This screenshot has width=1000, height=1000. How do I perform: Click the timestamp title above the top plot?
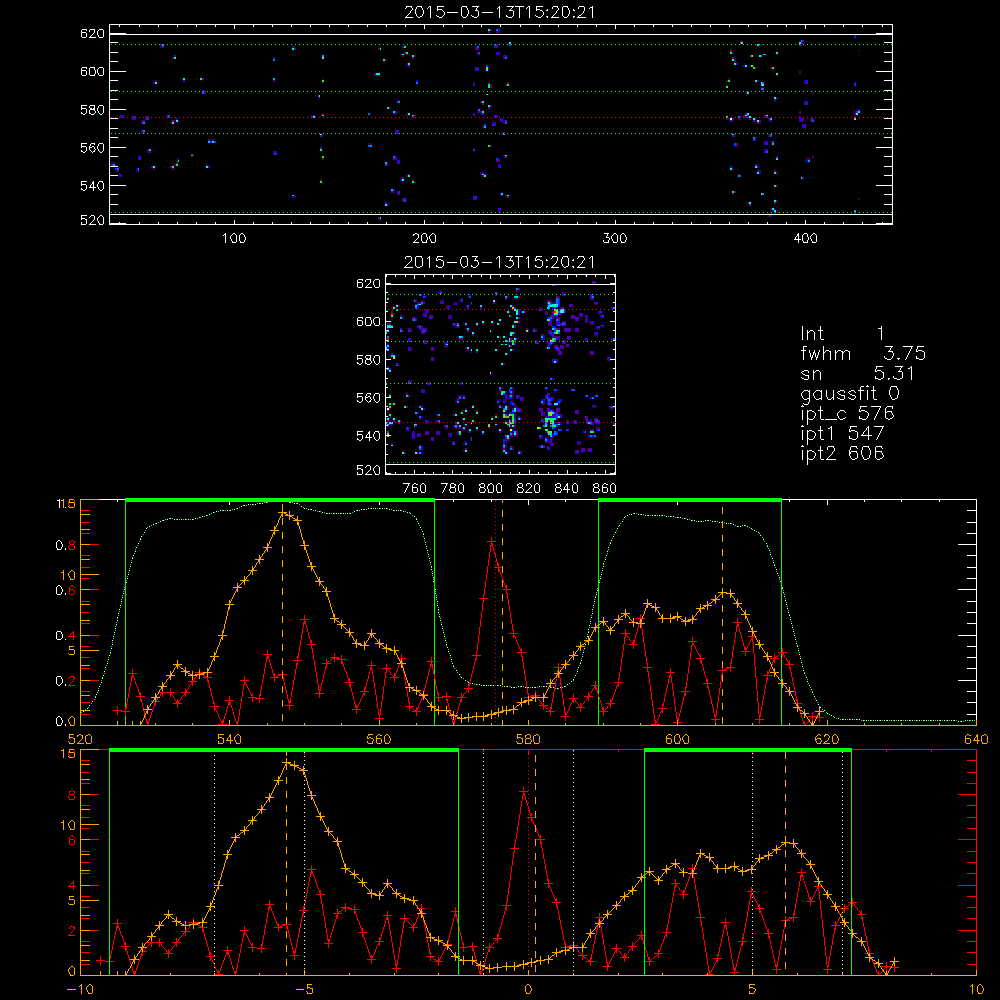click(x=500, y=12)
